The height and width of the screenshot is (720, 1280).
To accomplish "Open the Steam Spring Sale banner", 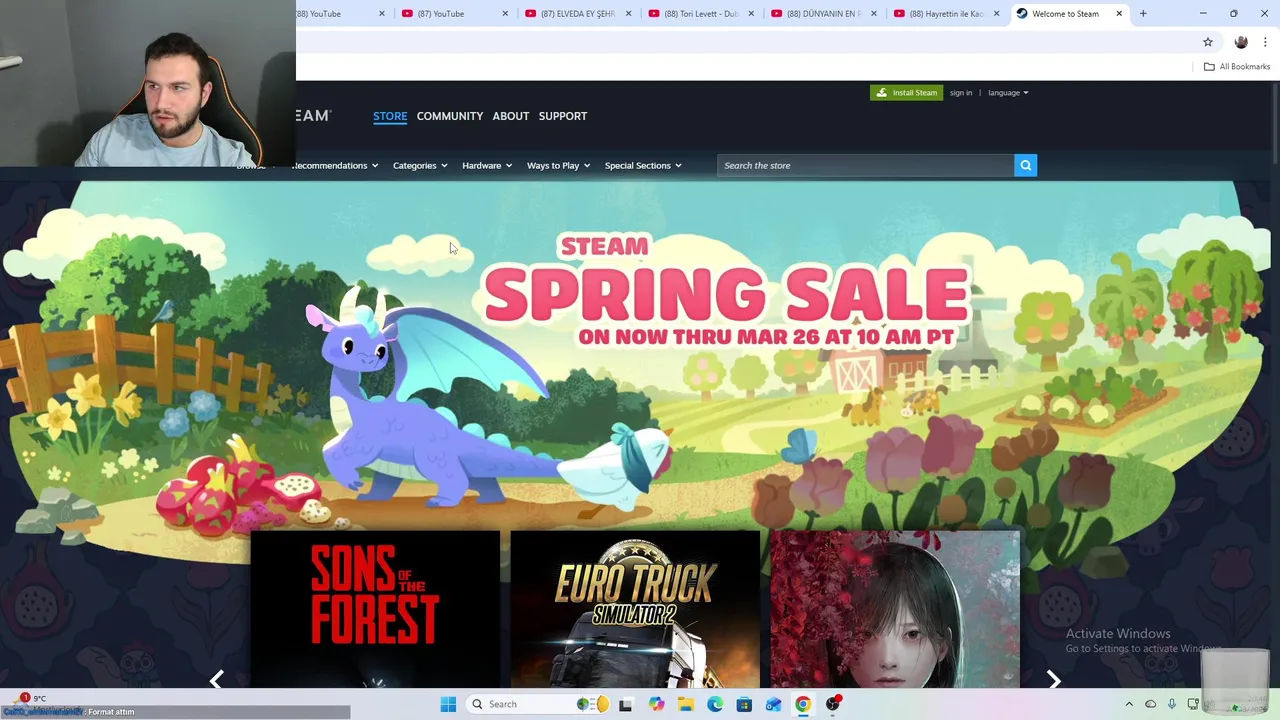I will pyautogui.click(x=640, y=355).
